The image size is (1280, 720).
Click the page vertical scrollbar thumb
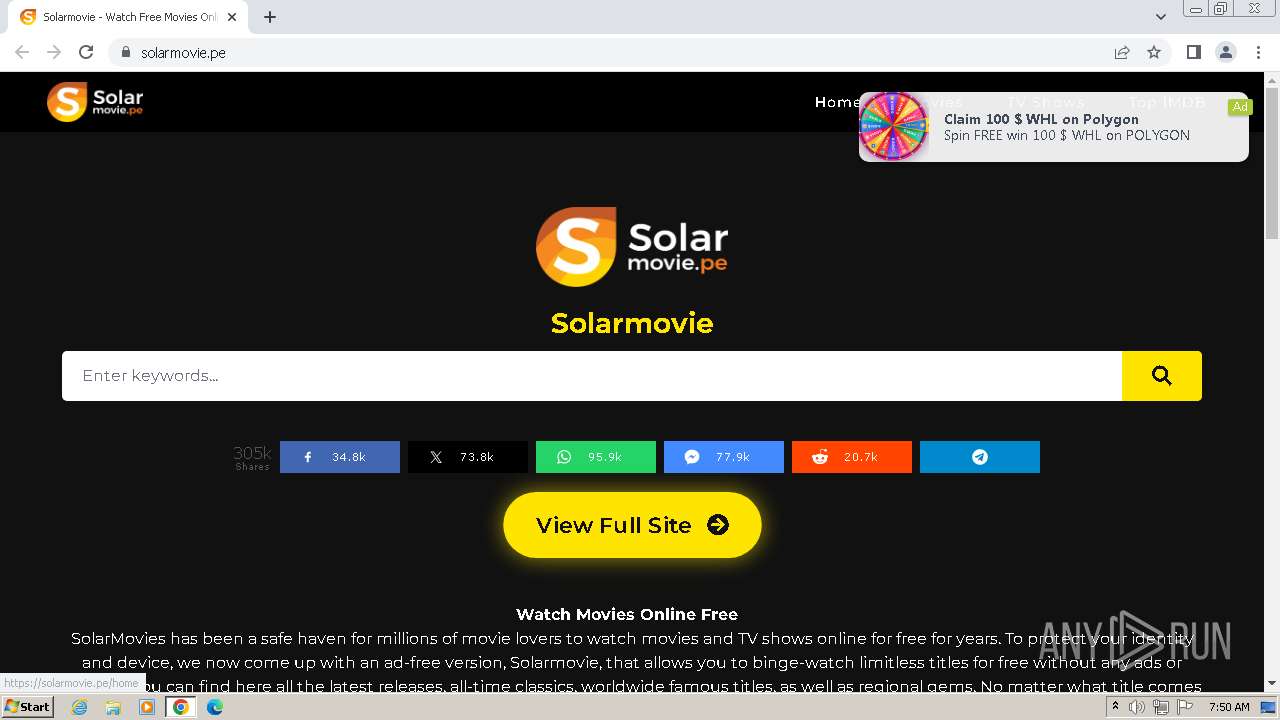1272,162
